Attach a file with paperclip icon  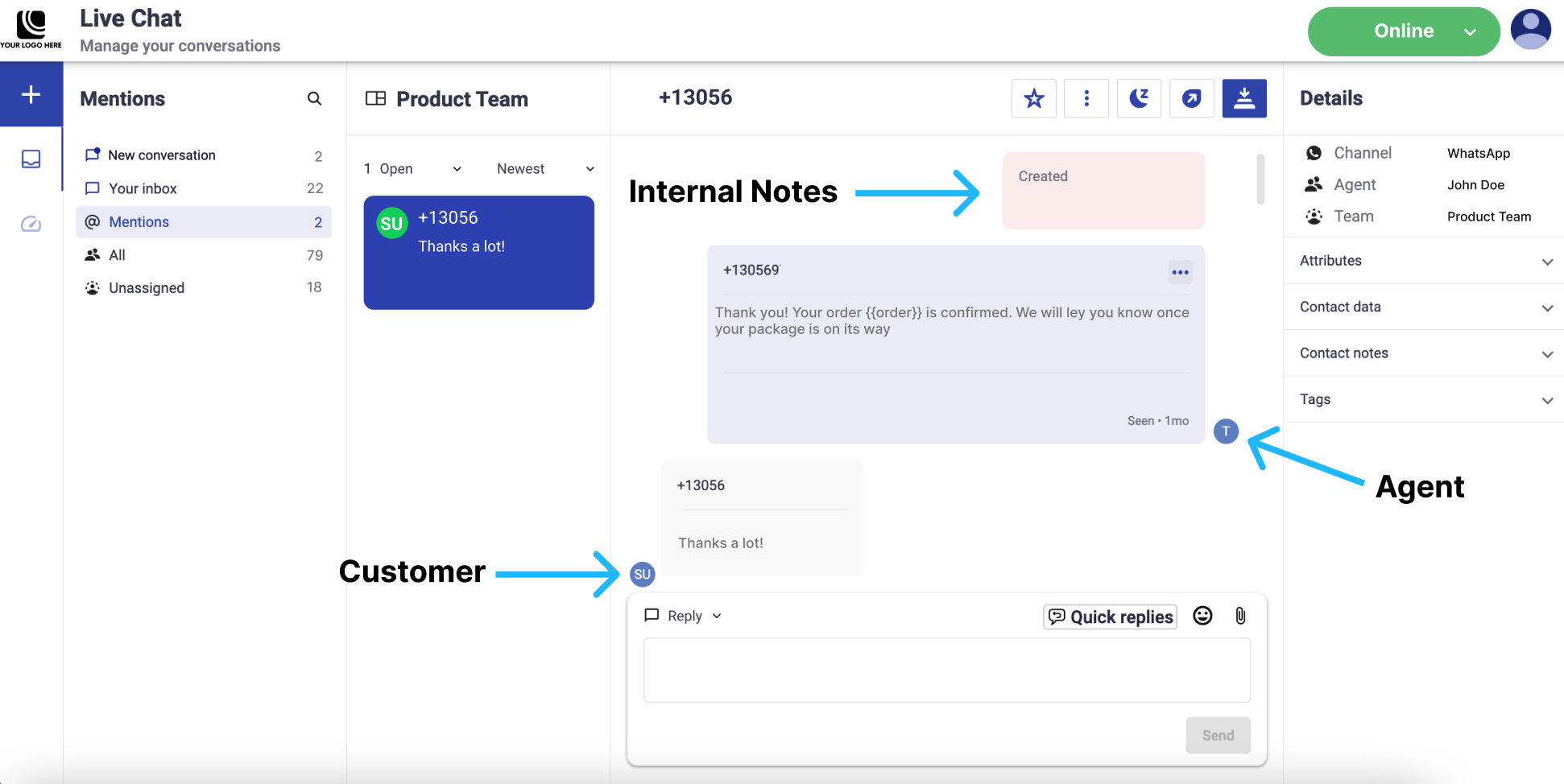pyautogui.click(x=1240, y=616)
